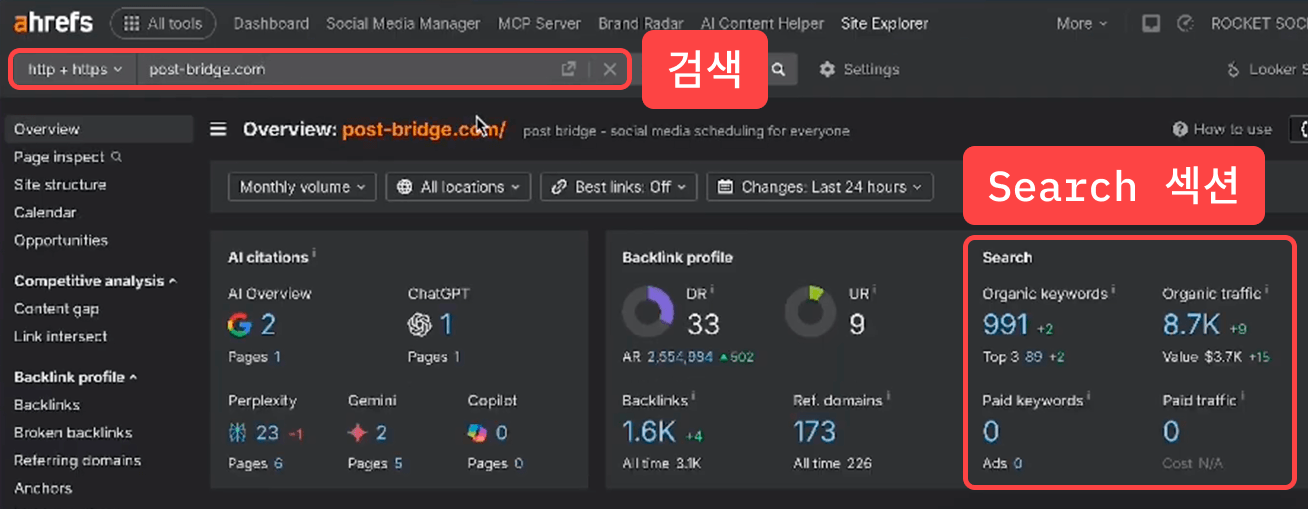
Task: Click traffic Value $3.7K text
Action: 1202,357
